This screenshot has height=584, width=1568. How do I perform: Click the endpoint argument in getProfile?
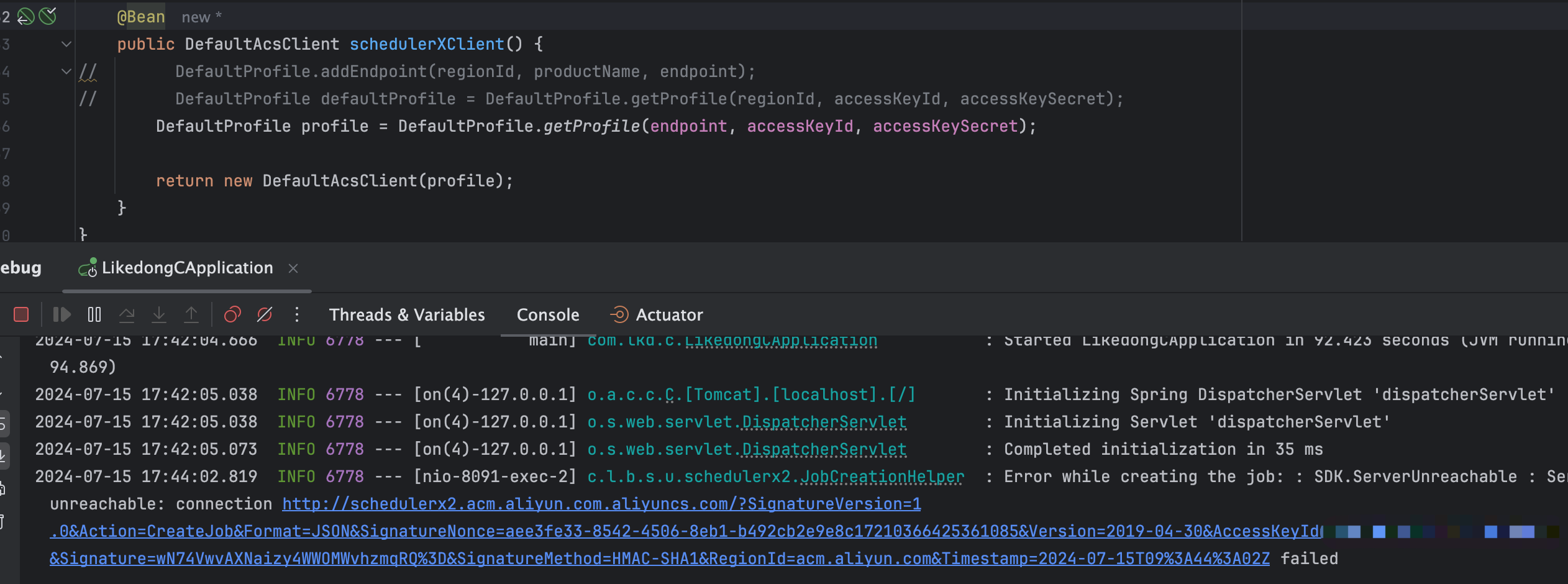pos(688,126)
